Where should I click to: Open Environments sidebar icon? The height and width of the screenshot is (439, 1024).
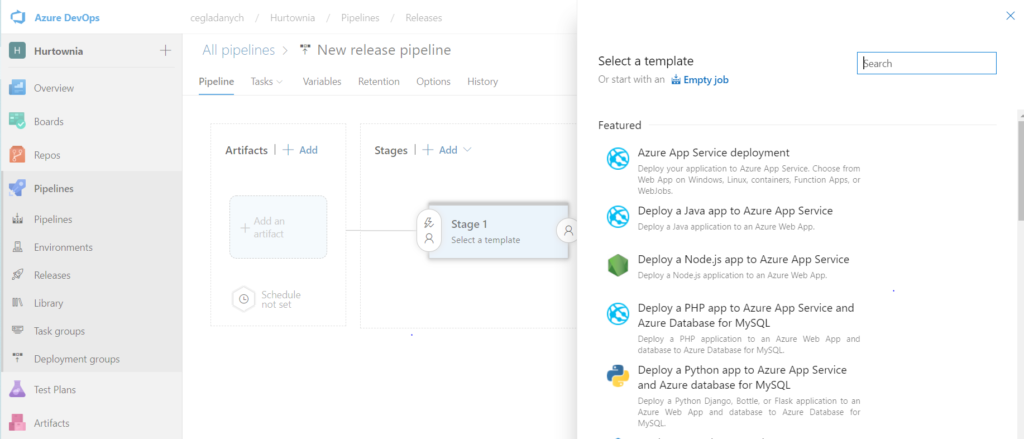click(18, 247)
